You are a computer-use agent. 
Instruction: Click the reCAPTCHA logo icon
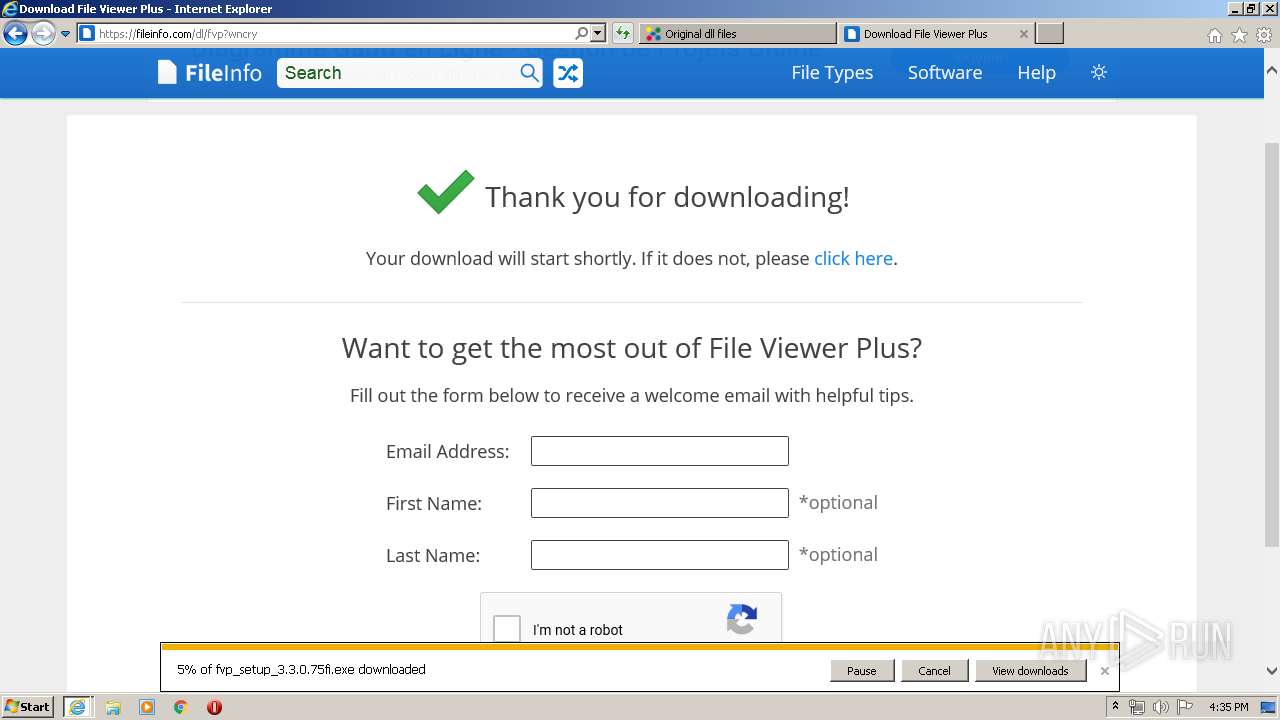coord(741,620)
